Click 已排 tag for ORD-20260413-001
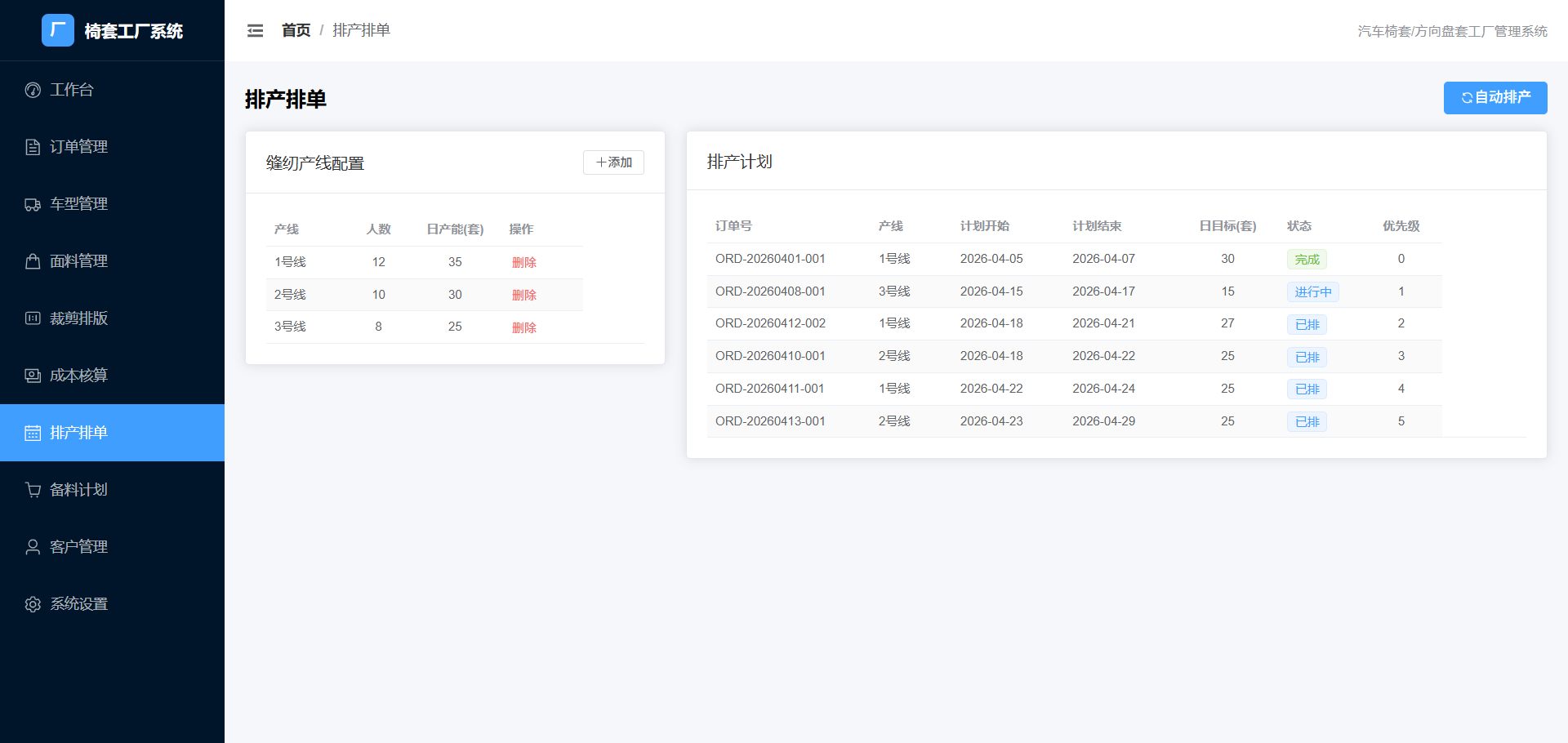The height and width of the screenshot is (743, 1568). [1307, 422]
